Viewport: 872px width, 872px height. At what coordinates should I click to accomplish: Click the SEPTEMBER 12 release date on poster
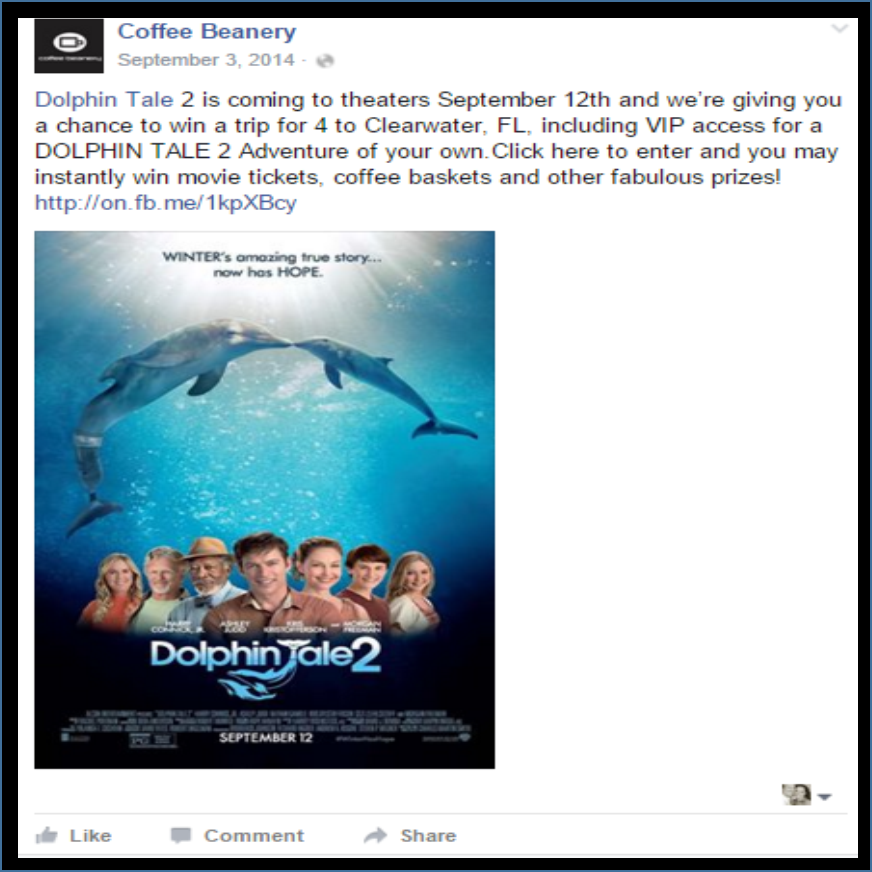[266, 737]
